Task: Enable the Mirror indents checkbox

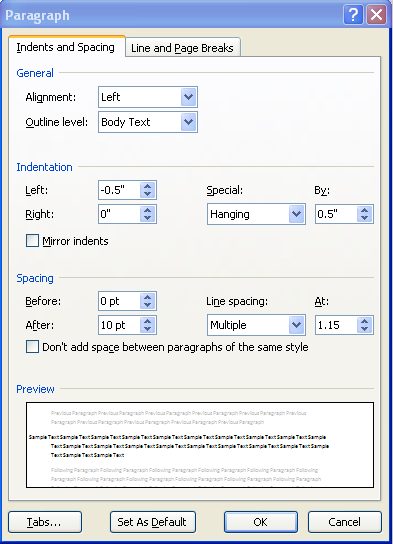Action: 32,240
